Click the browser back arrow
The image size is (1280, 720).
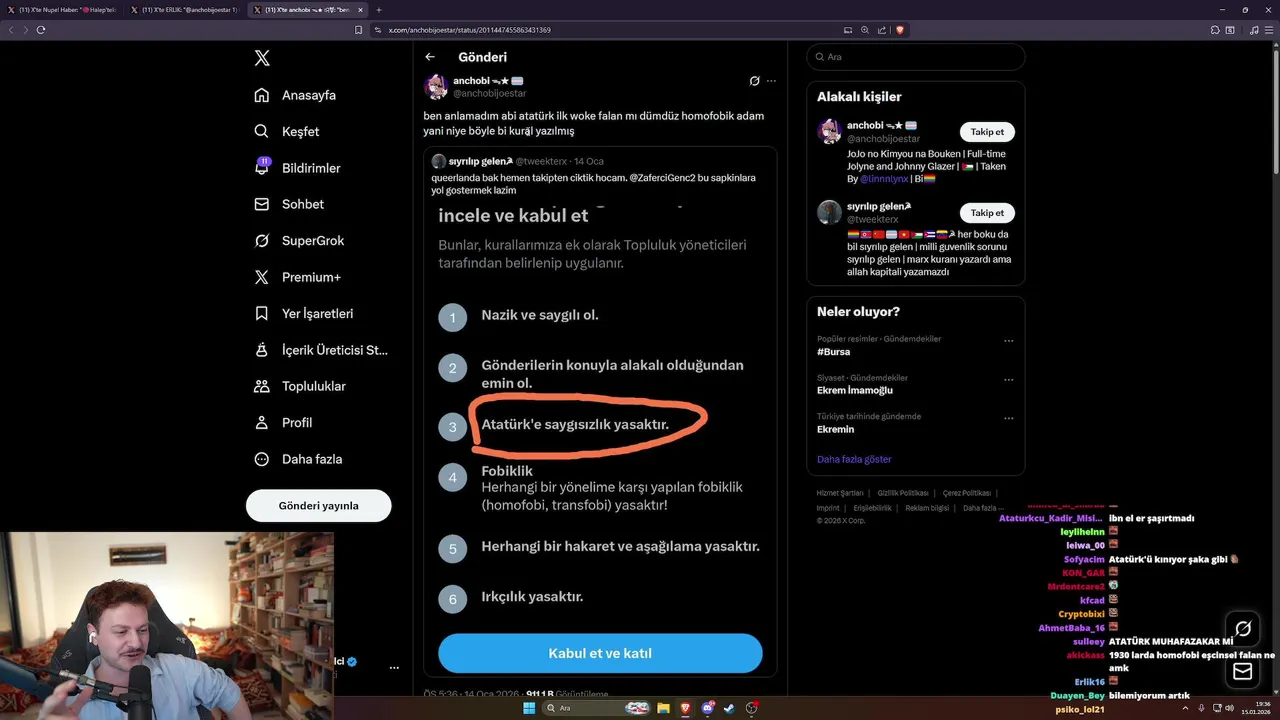coord(11,30)
